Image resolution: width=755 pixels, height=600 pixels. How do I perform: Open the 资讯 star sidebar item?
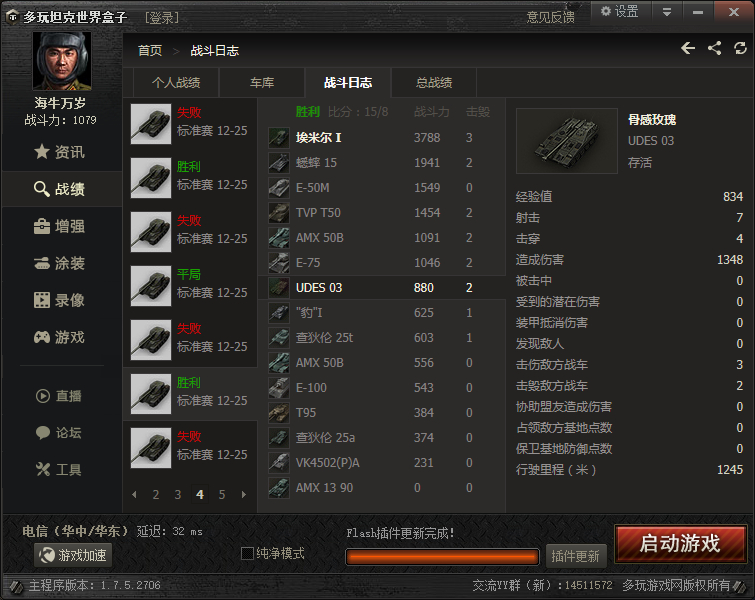click(60, 152)
